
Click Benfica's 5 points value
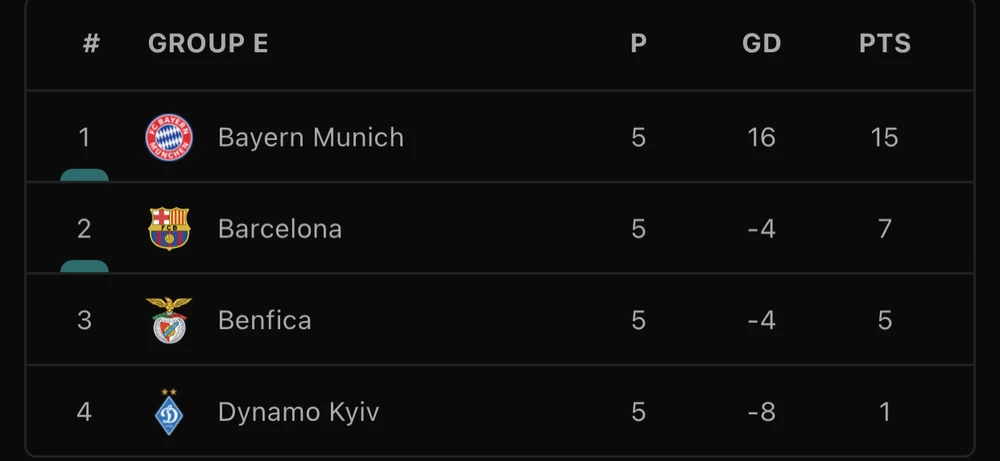coord(884,320)
